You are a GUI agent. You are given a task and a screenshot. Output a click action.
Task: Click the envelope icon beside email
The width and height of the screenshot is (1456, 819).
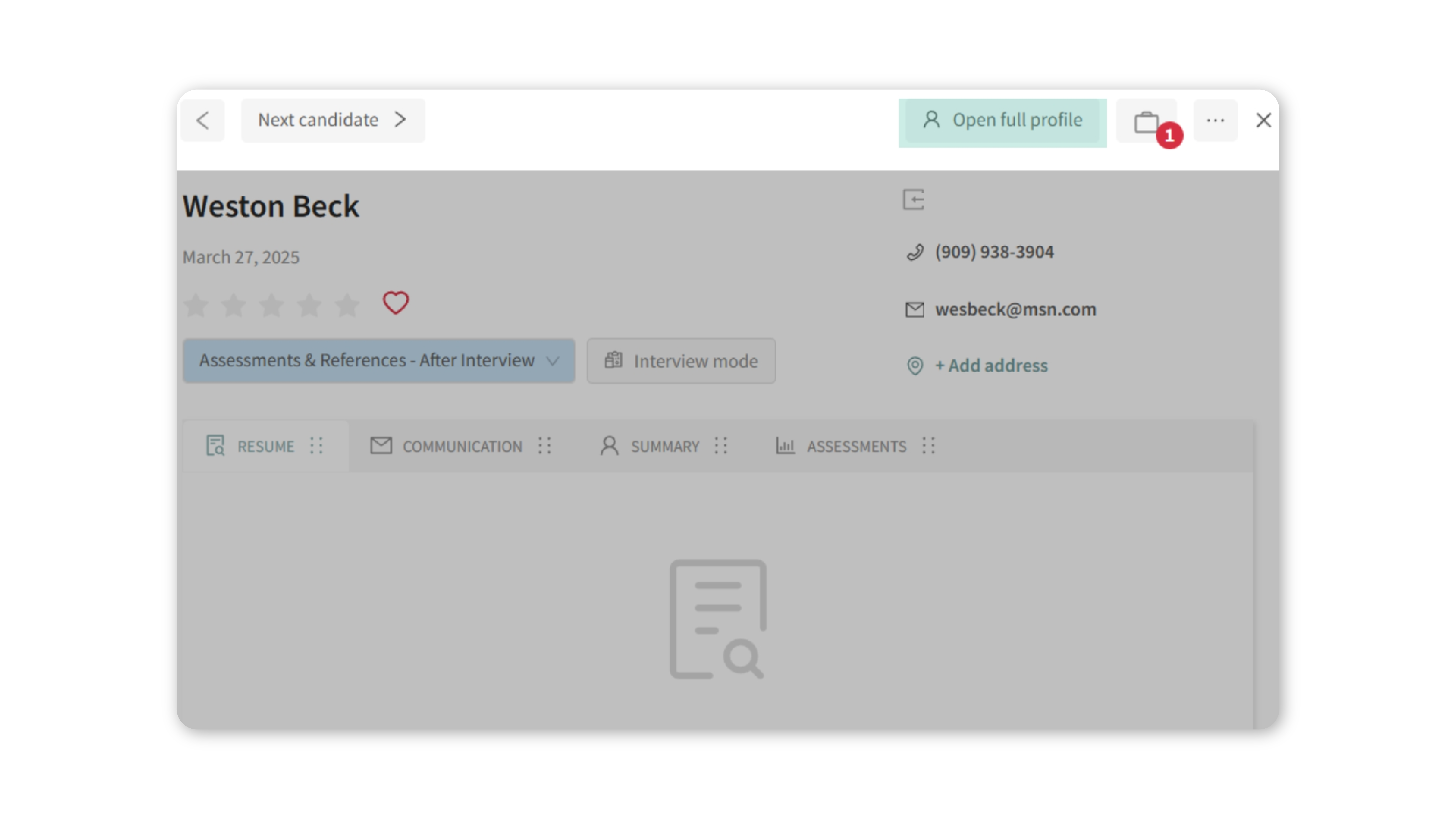pos(915,310)
